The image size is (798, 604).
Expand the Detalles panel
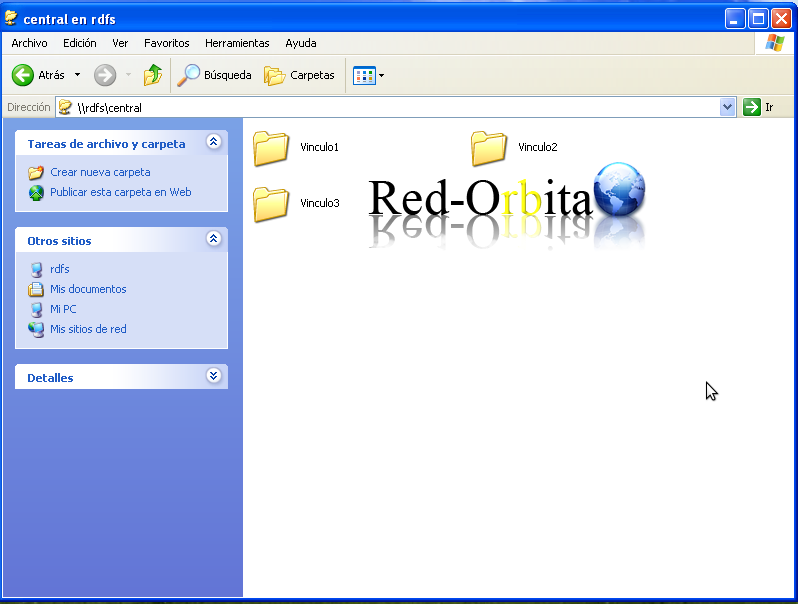(x=214, y=376)
